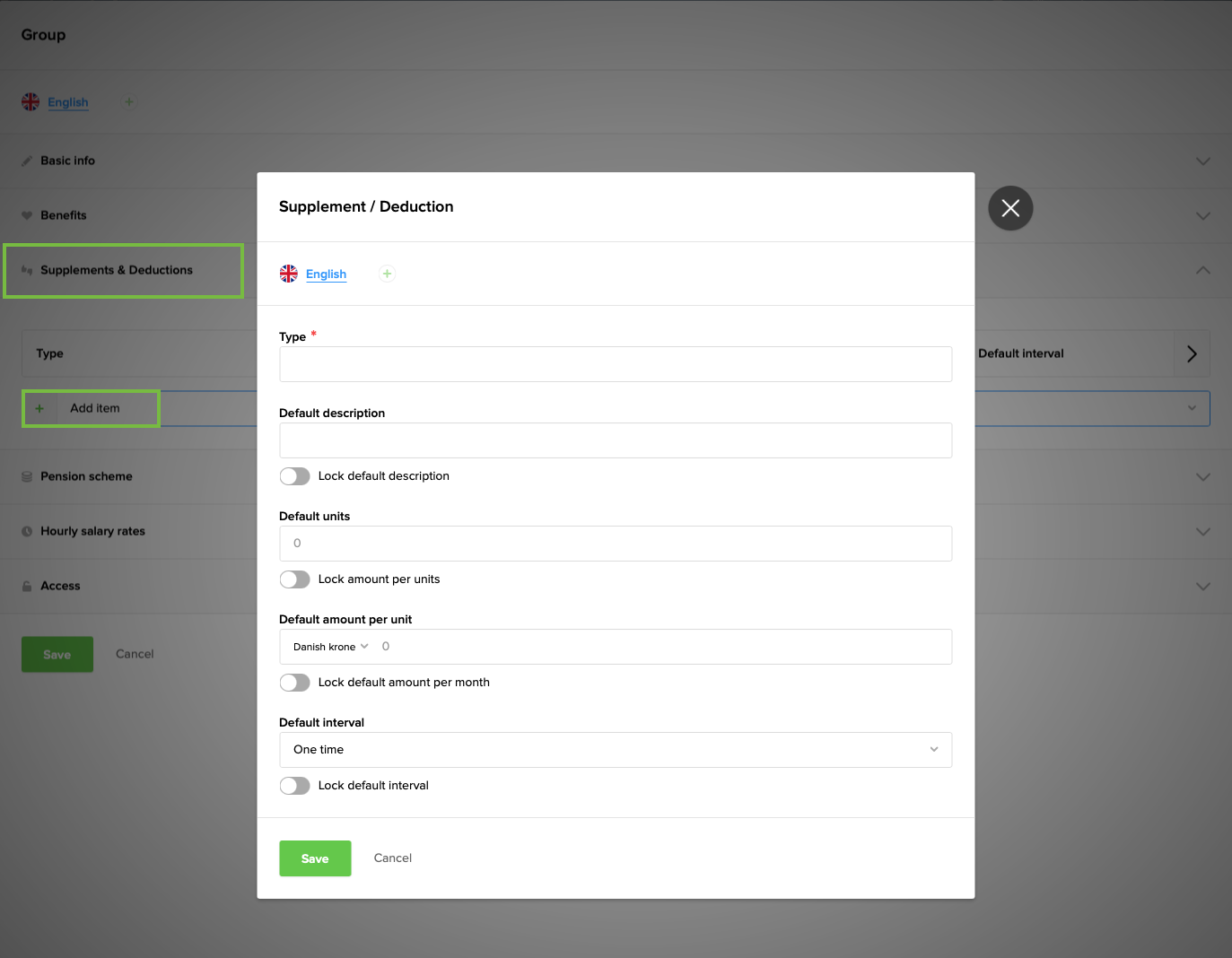
Task: Click the add language plus icon in dialog
Action: click(x=387, y=274)
